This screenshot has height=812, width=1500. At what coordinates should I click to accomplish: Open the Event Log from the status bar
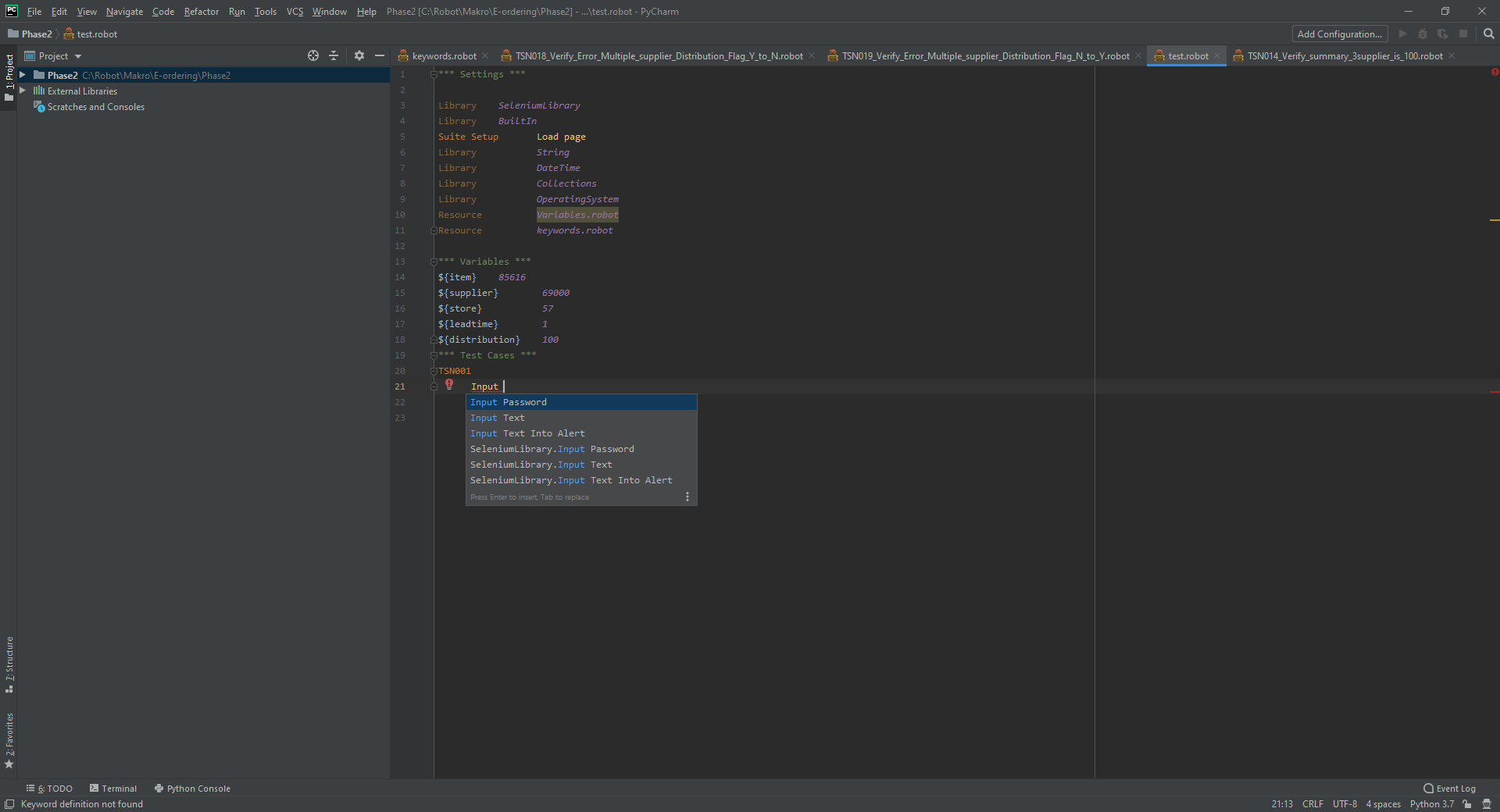1449,789
